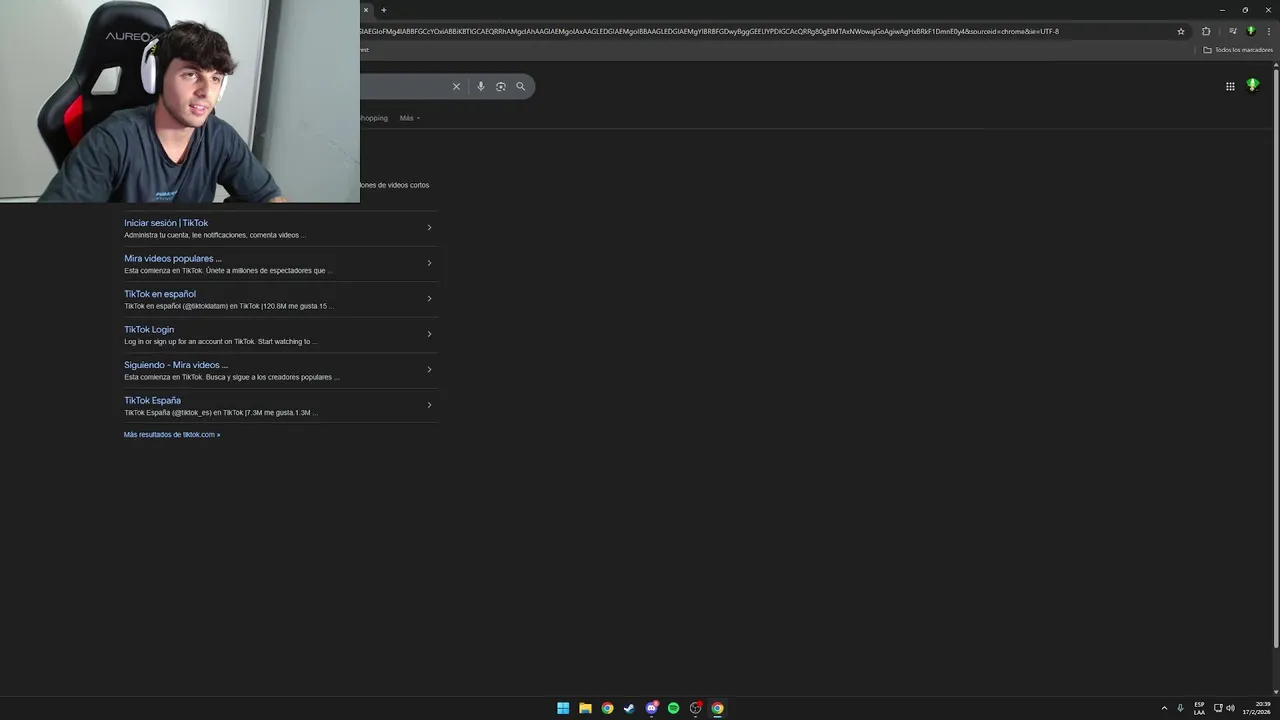The height and width of the screenshot is (720, 1280).
Task: Open the Siguiendo - Mira videos result
Action: click(x=176, y=365)
